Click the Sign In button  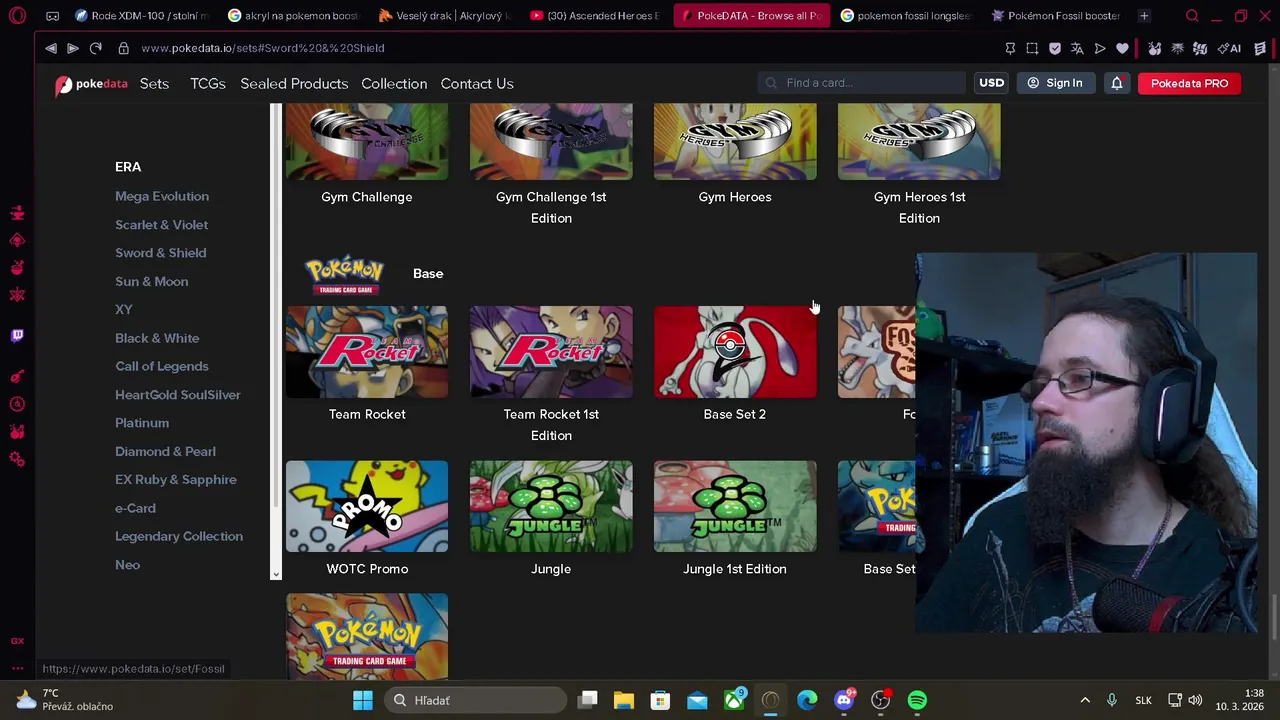point(1055,83)
